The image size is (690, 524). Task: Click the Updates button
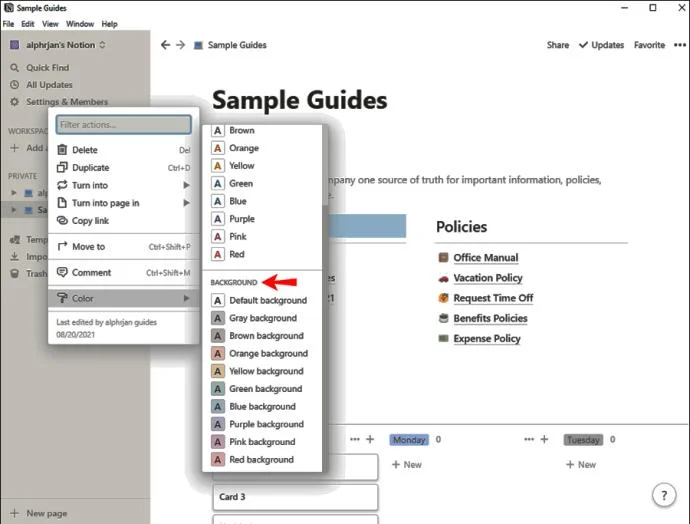point(601,45)
